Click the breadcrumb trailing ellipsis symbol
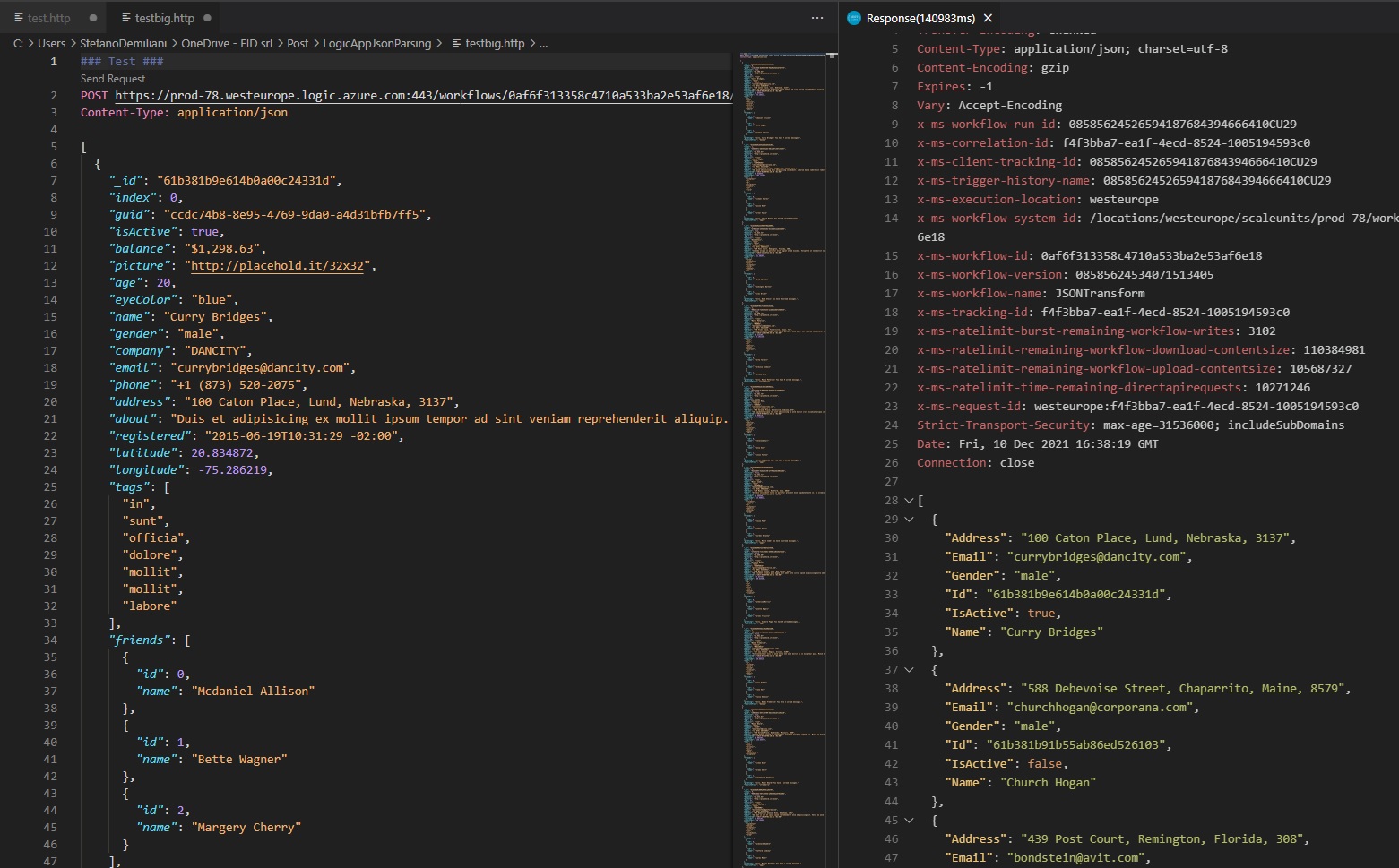The width and height of the screenshot is (1399, 868). pos(543,43)
